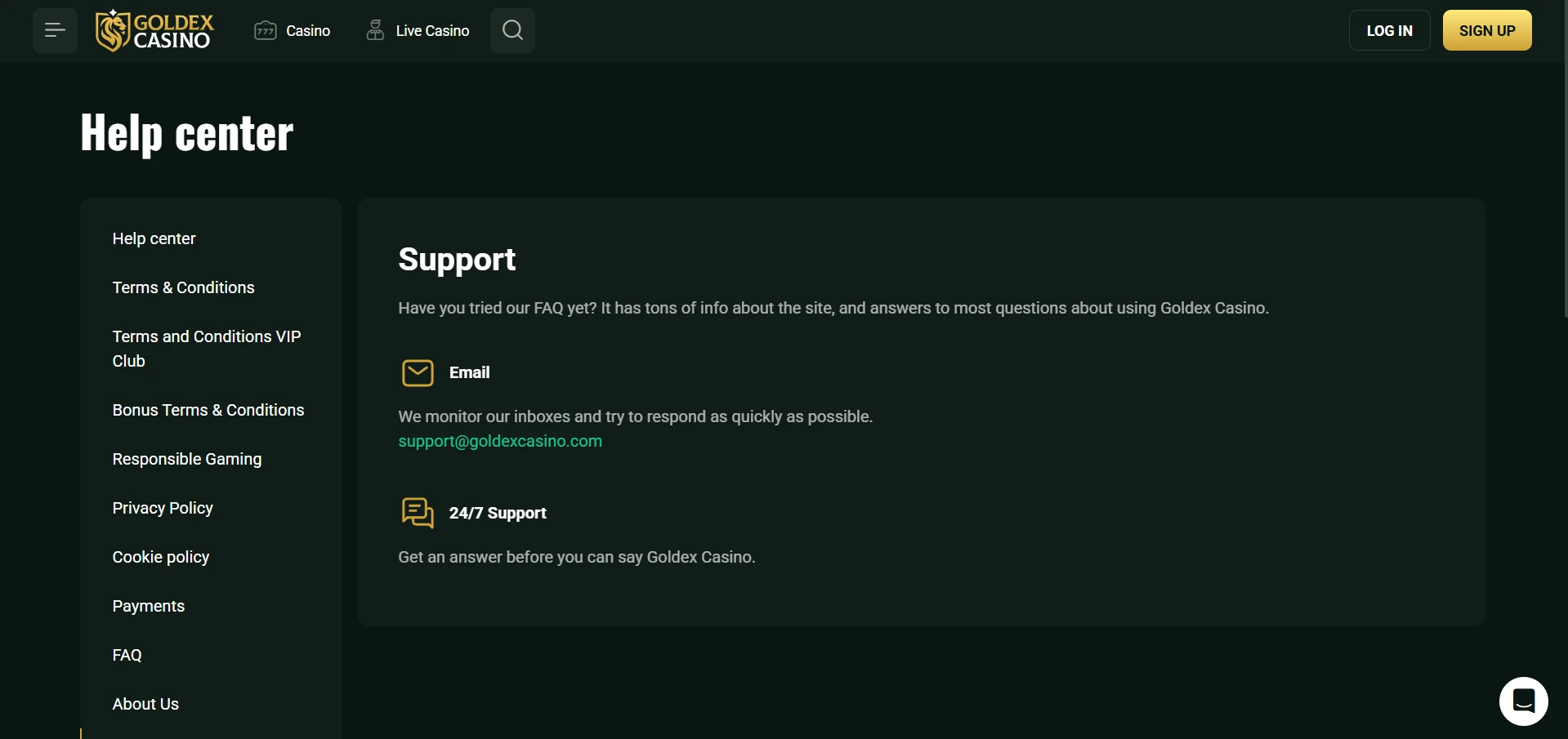Click the 'Help center' page title
The height and width of the screenshot is (739, 1568).
point(186,133)
